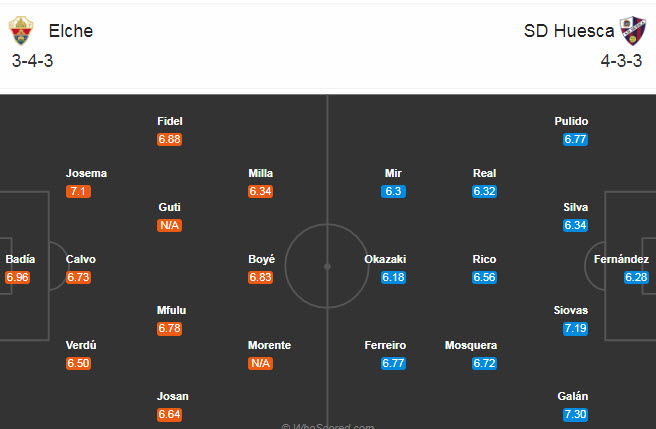Click goalkeeper Badía's 6.96 rating
This screenshot has width=656, height=429.
[18, 277]
